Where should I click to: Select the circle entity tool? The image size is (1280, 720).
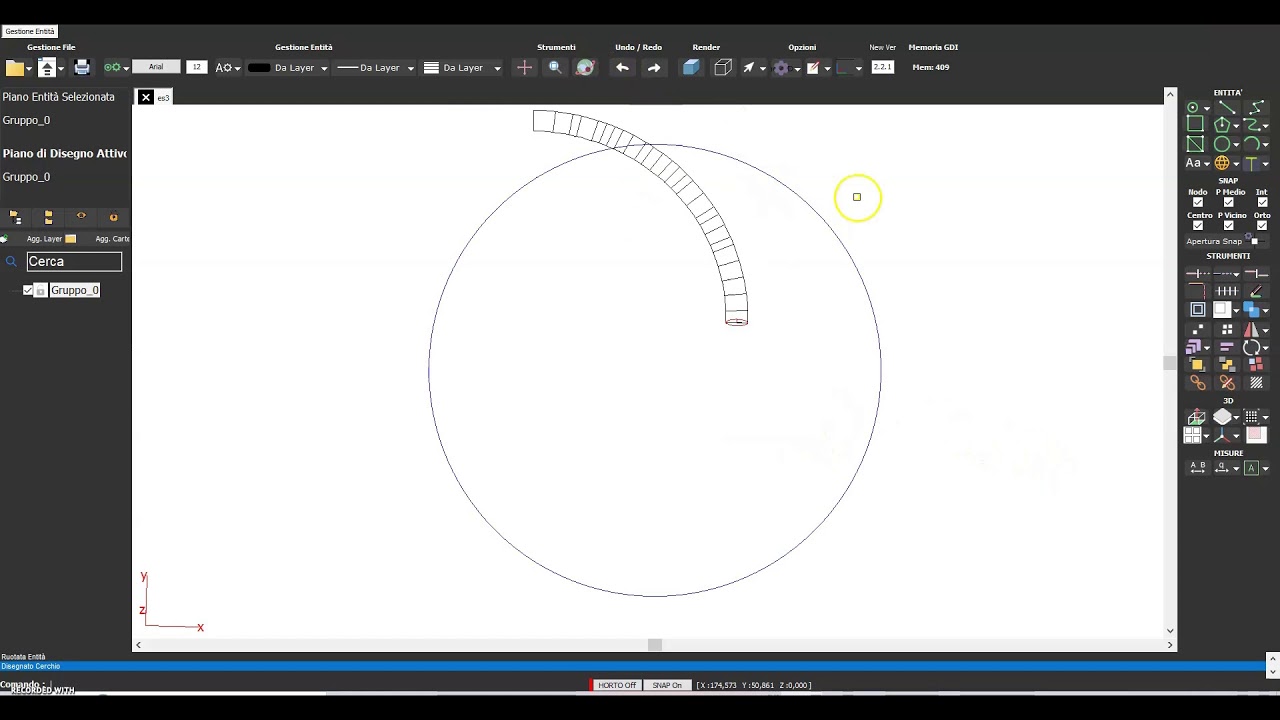pyautogui.click(x=1222, y=144)
